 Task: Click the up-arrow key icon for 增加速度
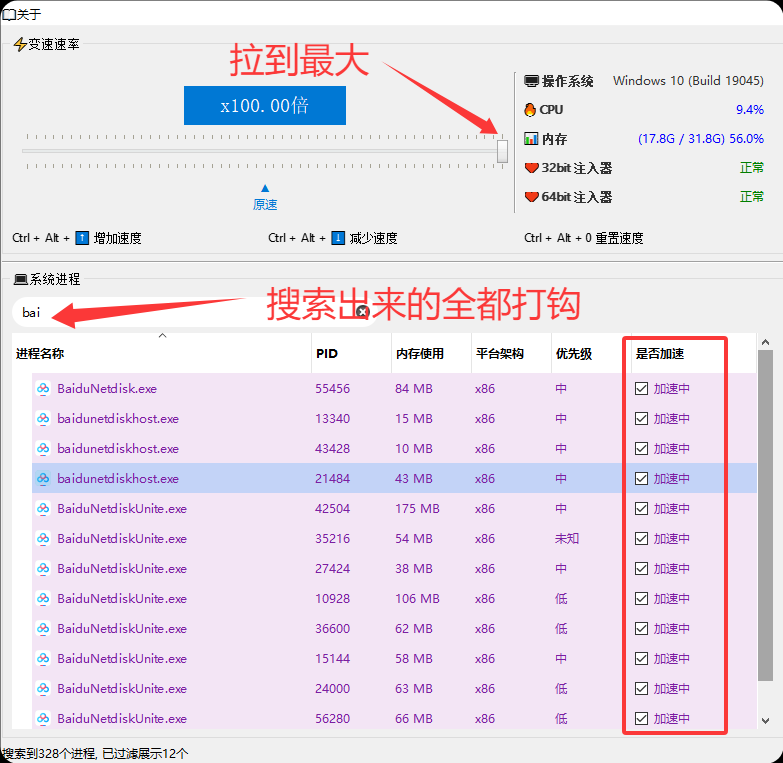pyautogui.click(x=82, y=238)
